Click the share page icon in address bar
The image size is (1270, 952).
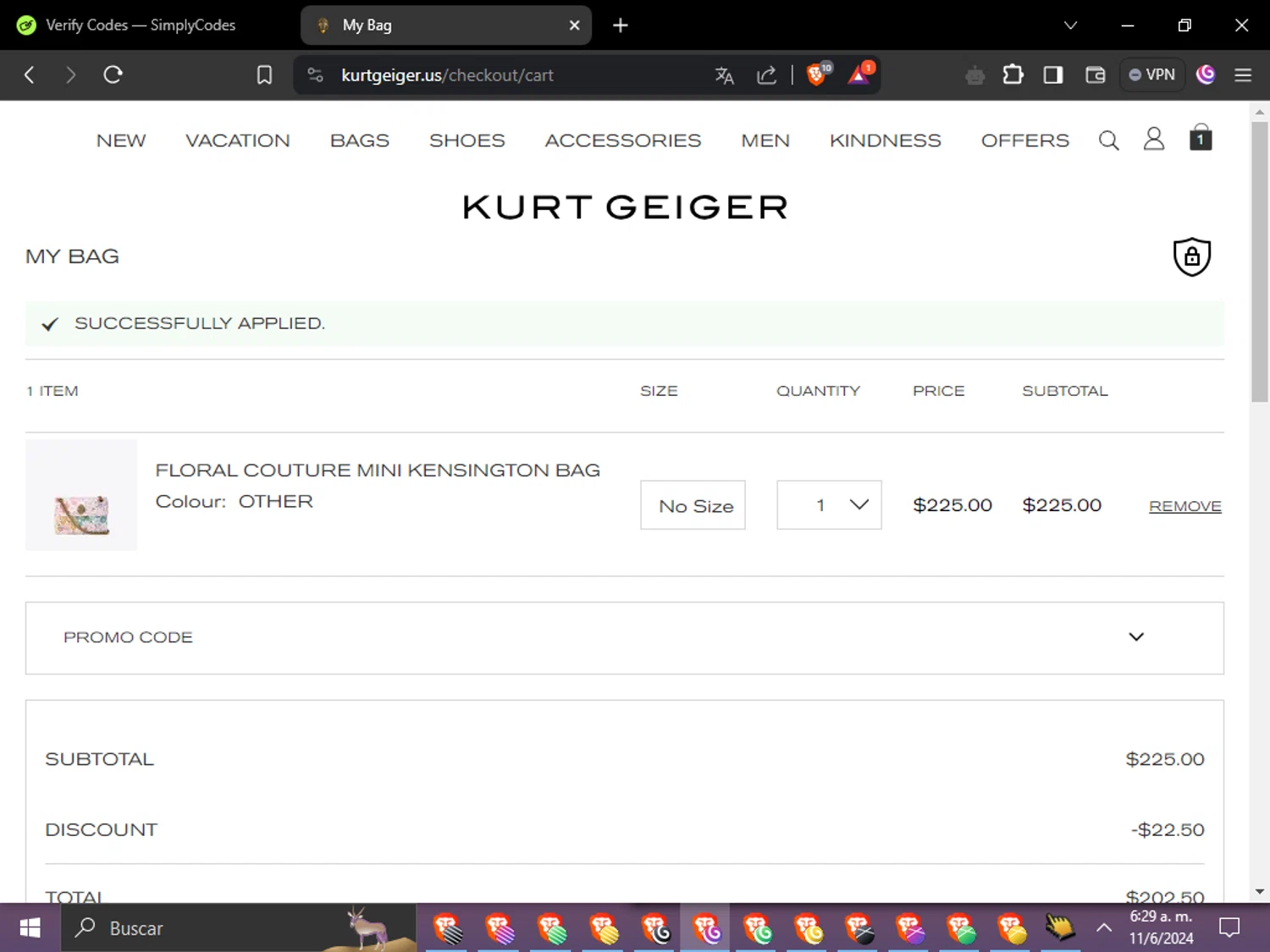click(x=766, y=75)
